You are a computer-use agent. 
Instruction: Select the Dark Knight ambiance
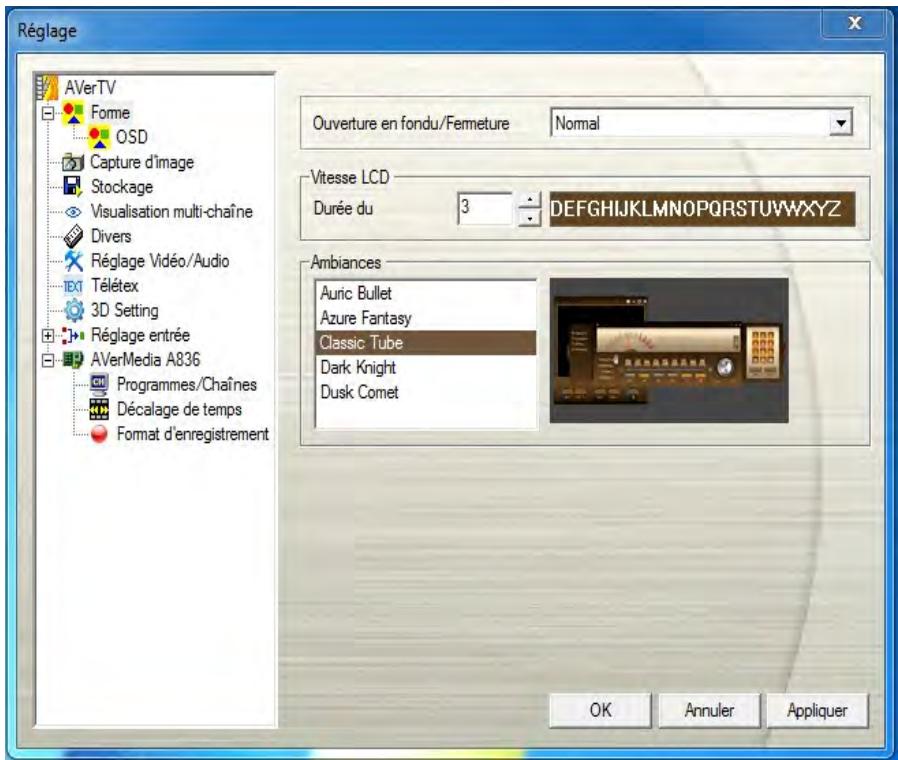click(426, 367)
